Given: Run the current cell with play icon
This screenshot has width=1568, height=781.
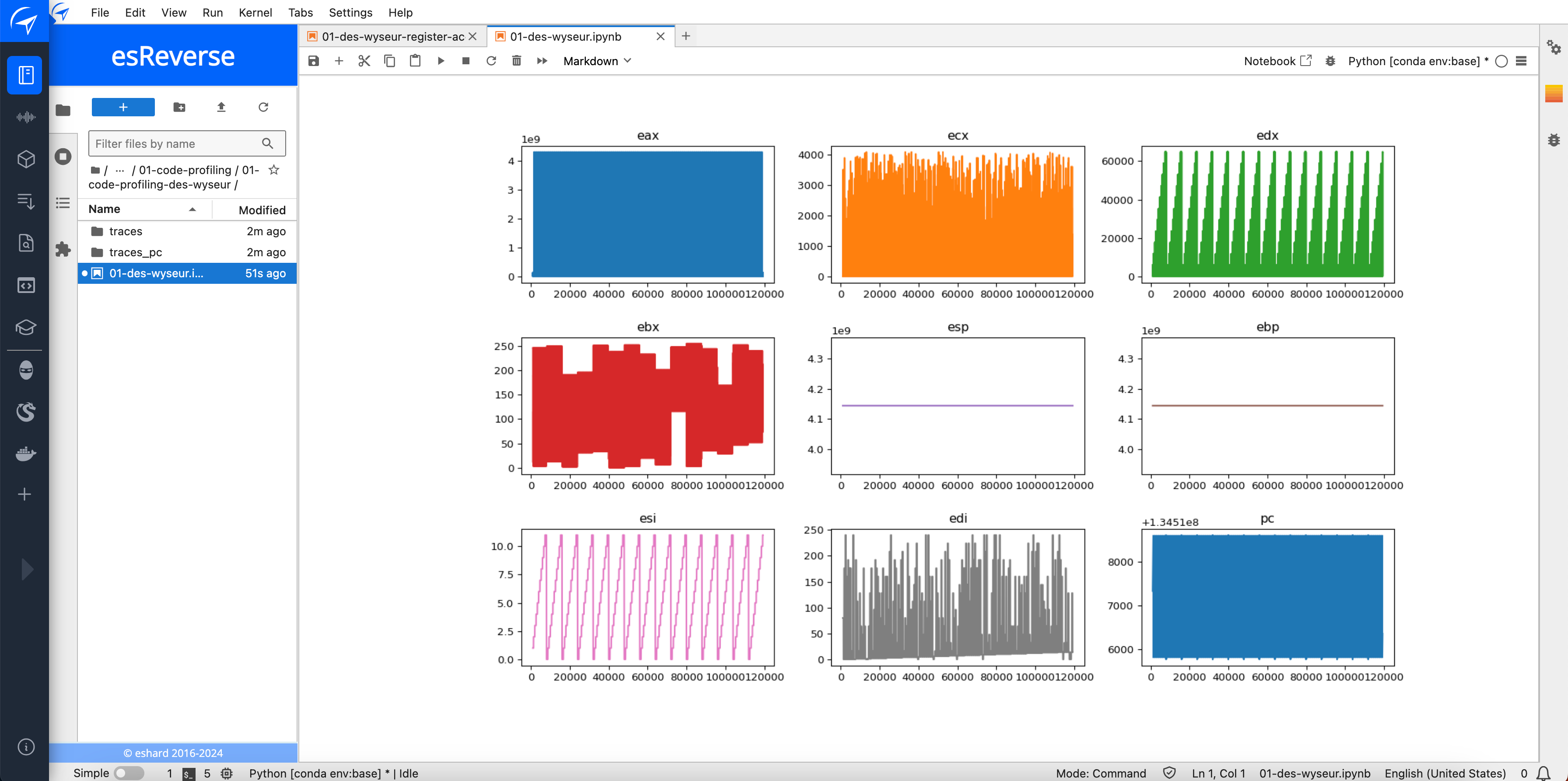Looking at the screenshot, I should [x=441, y=61].
